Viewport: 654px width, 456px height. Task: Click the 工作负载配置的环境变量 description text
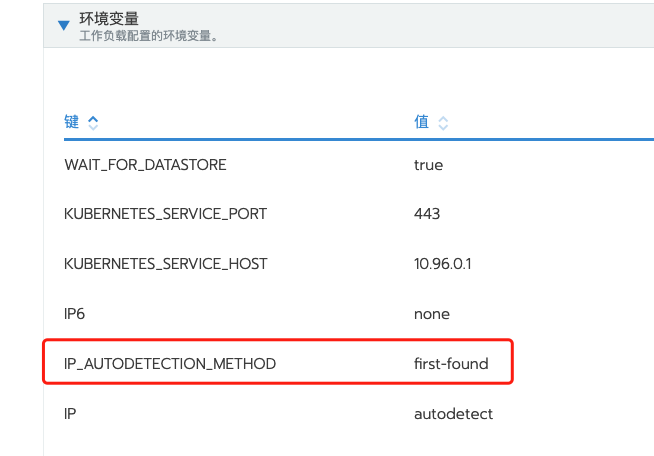(x=149, y=35)
